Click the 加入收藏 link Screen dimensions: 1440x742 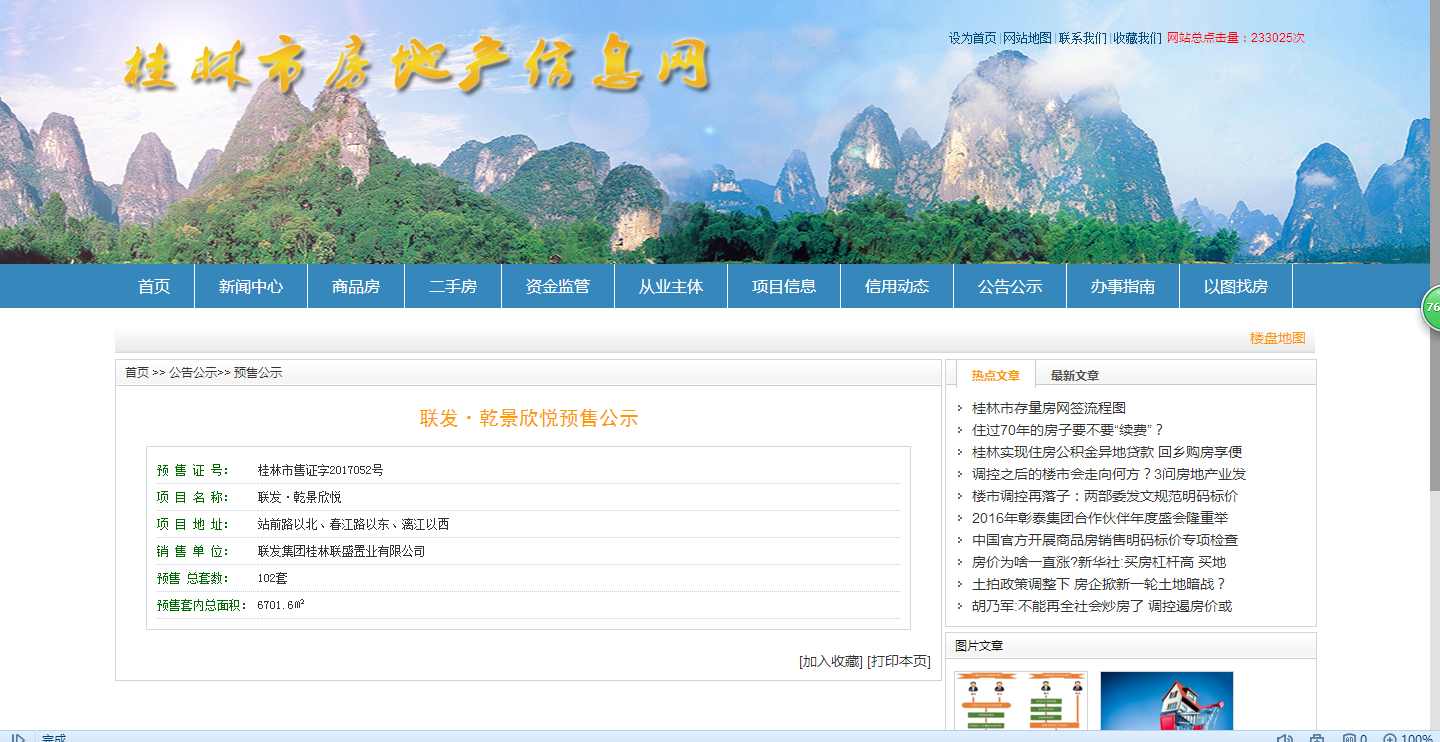[830, 661]
